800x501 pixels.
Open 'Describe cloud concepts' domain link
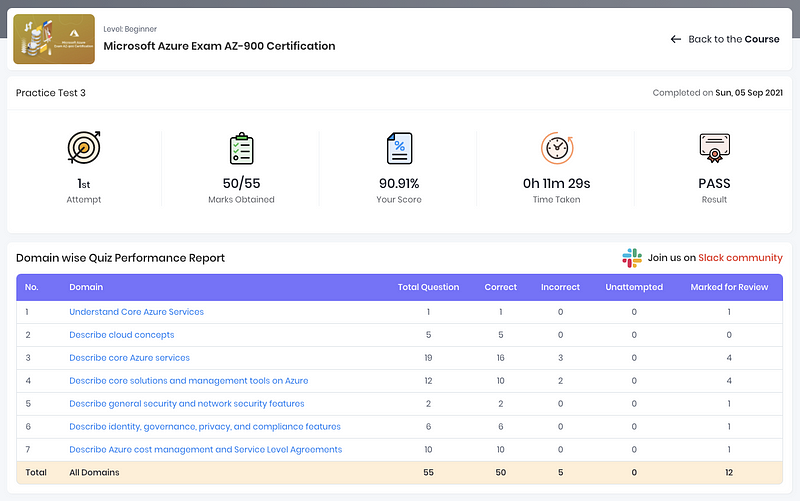[121, 335]
